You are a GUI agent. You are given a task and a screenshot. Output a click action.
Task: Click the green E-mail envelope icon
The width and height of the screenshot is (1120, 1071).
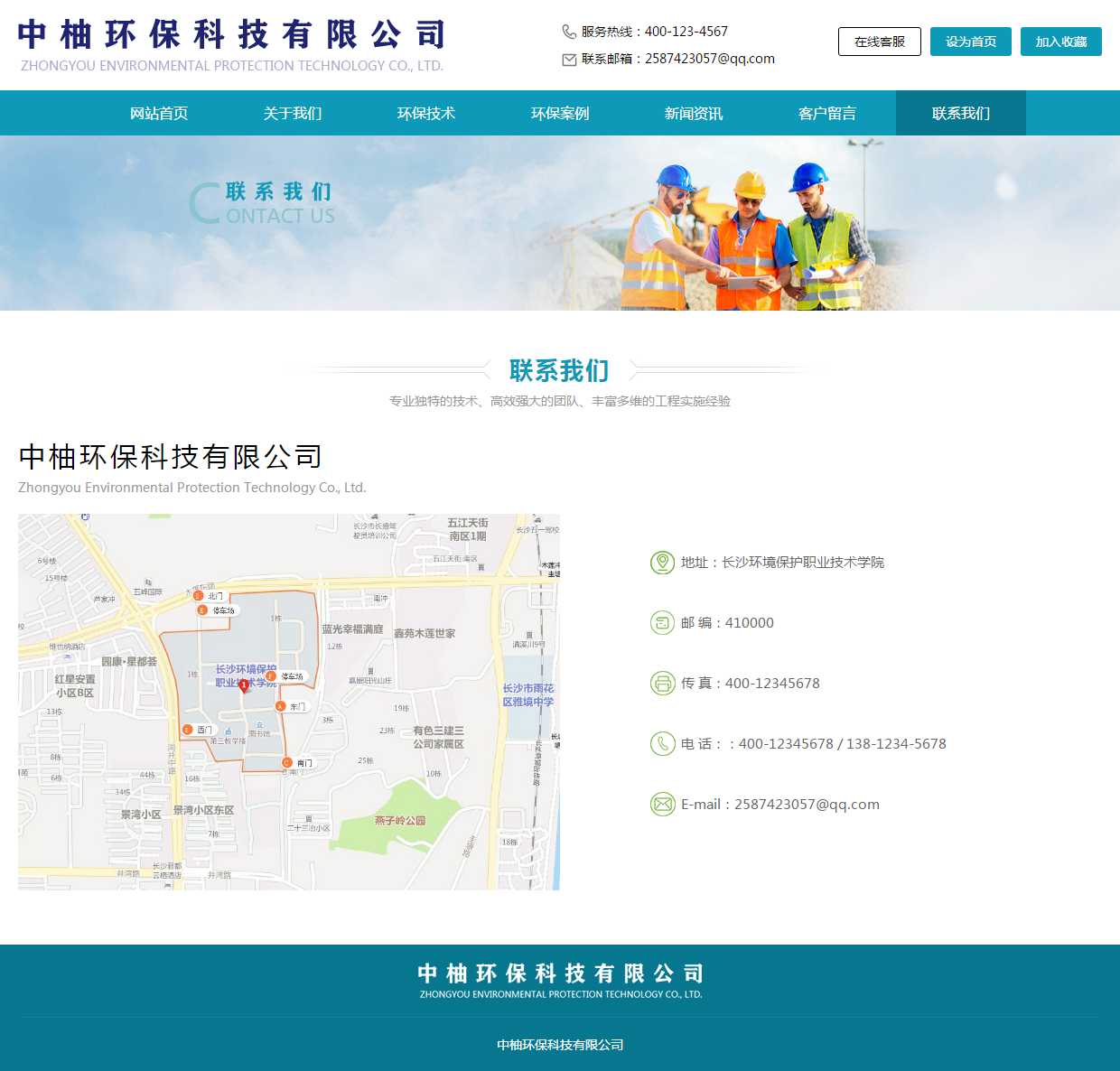662,805
